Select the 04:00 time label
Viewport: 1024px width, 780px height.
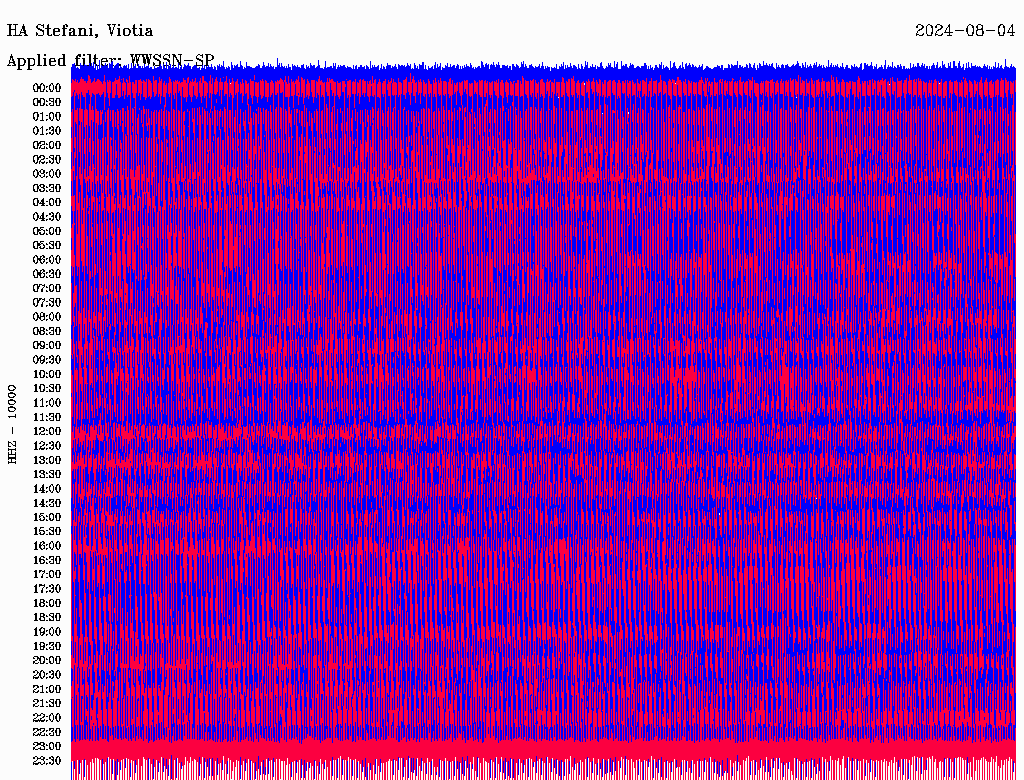(47, 203)
